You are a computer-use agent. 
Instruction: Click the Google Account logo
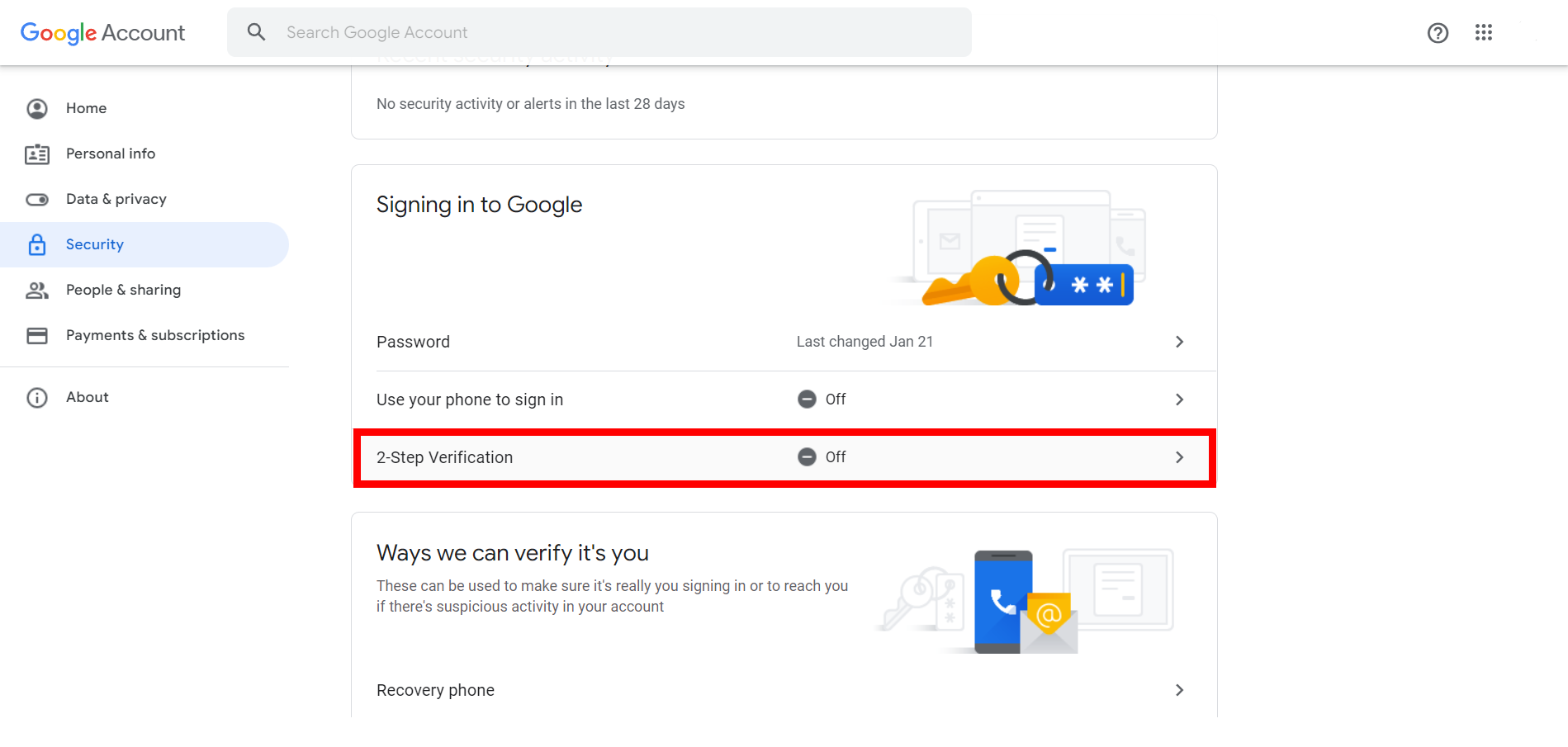click(x=102, y=33)
